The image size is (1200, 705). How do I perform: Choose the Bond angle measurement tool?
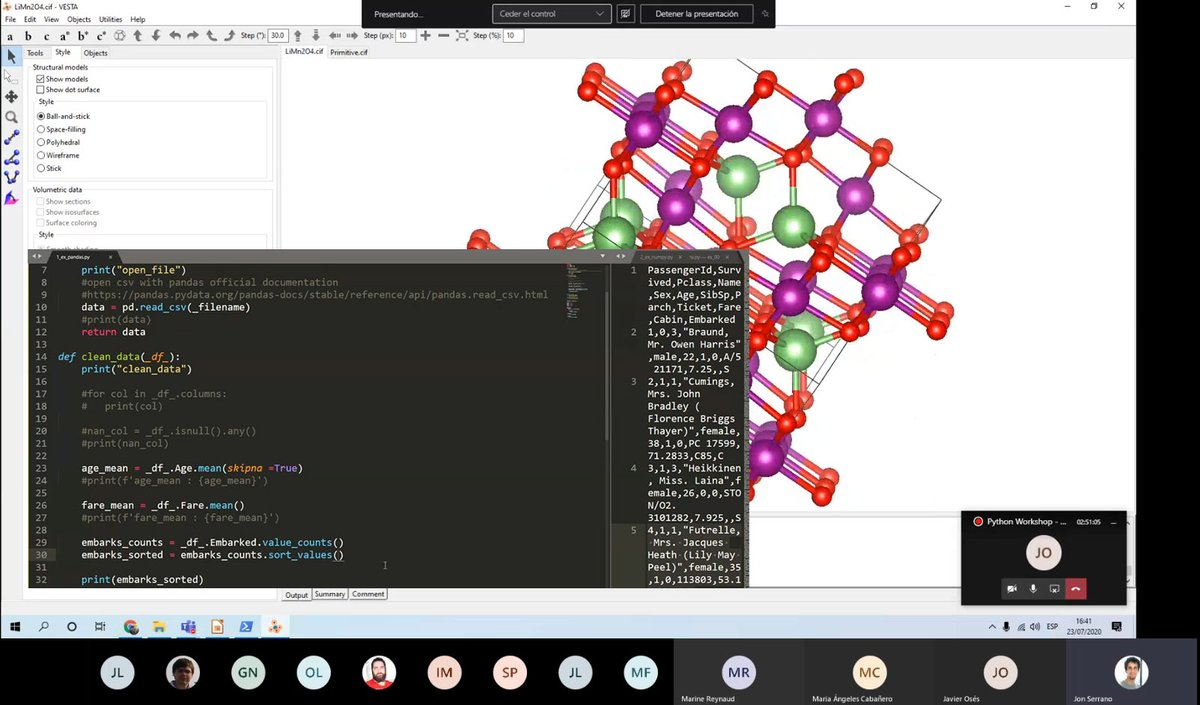pos(12,157)
